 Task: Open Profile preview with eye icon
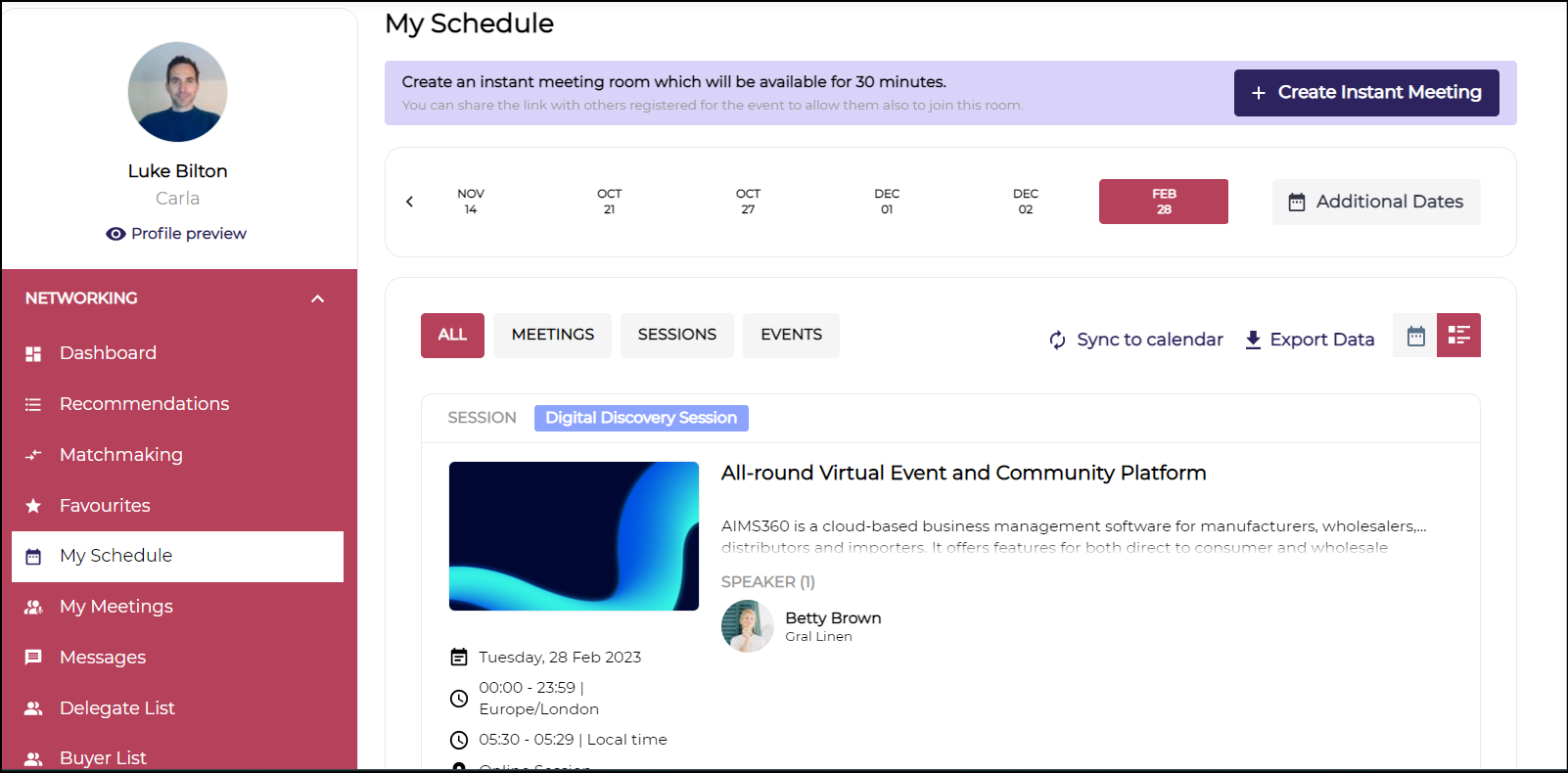pyautogui.click(x=176, y=234)
